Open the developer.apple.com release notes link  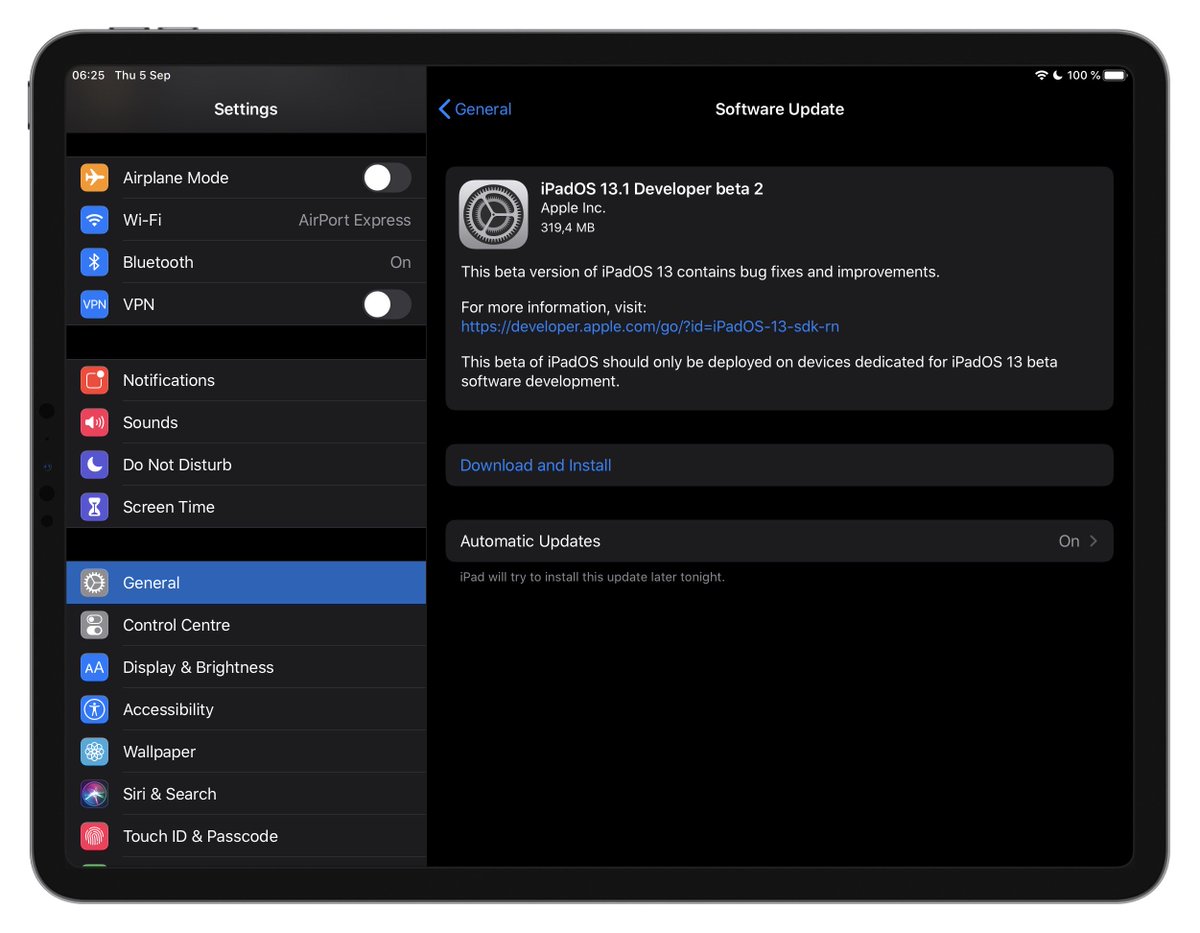(x=650, y=327)
